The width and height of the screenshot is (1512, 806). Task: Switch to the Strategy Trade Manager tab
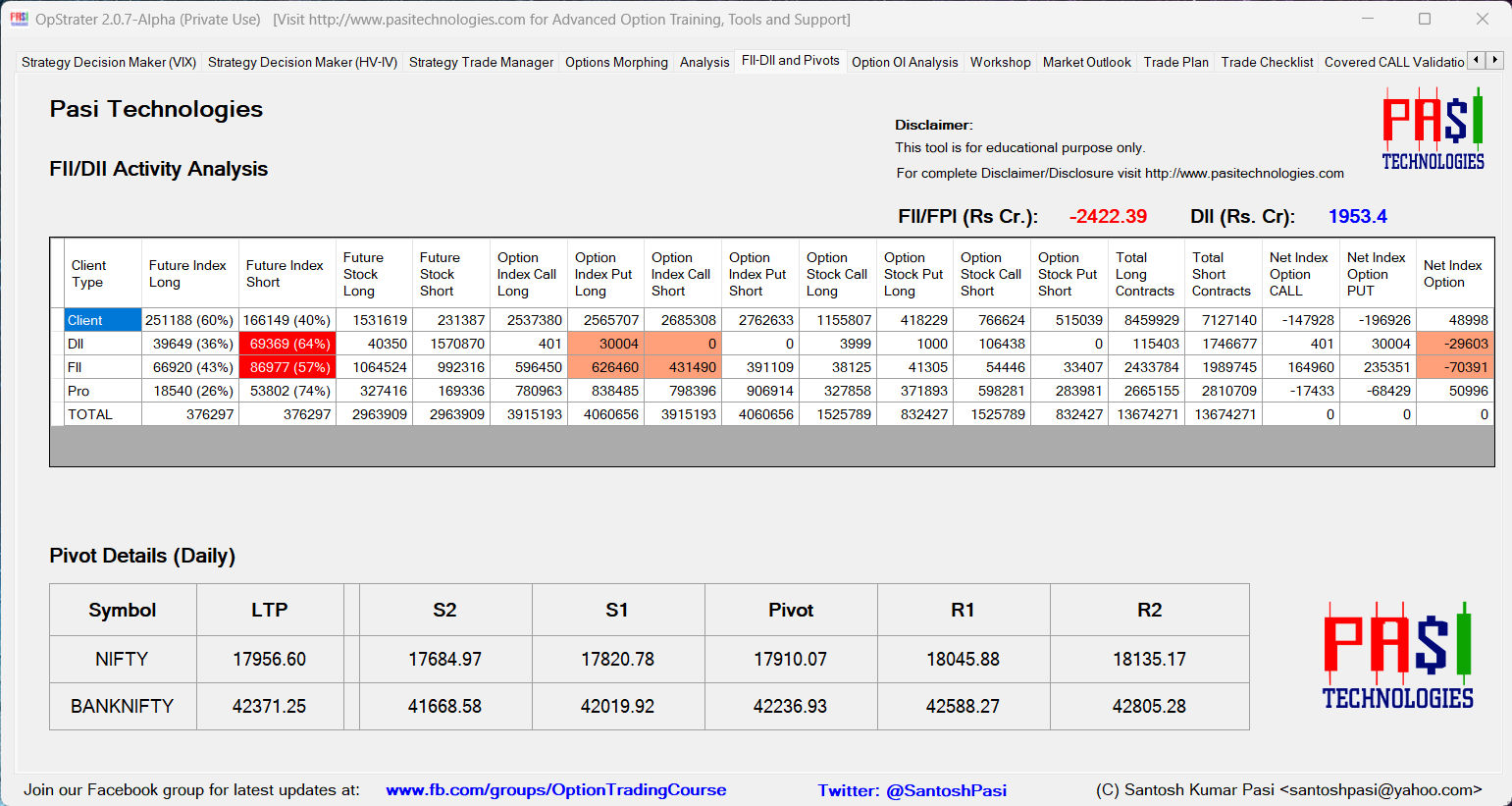point(481,62)
